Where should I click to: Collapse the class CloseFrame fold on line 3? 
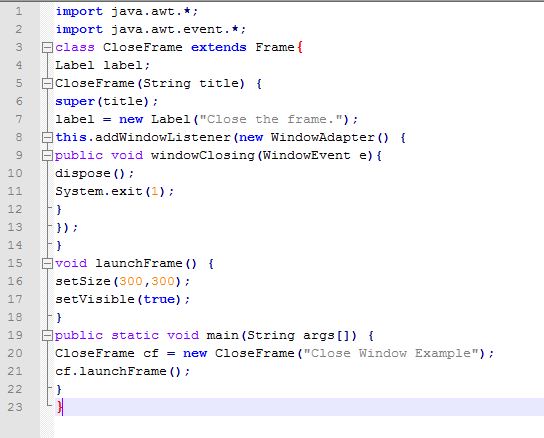[x=47, y=47]
